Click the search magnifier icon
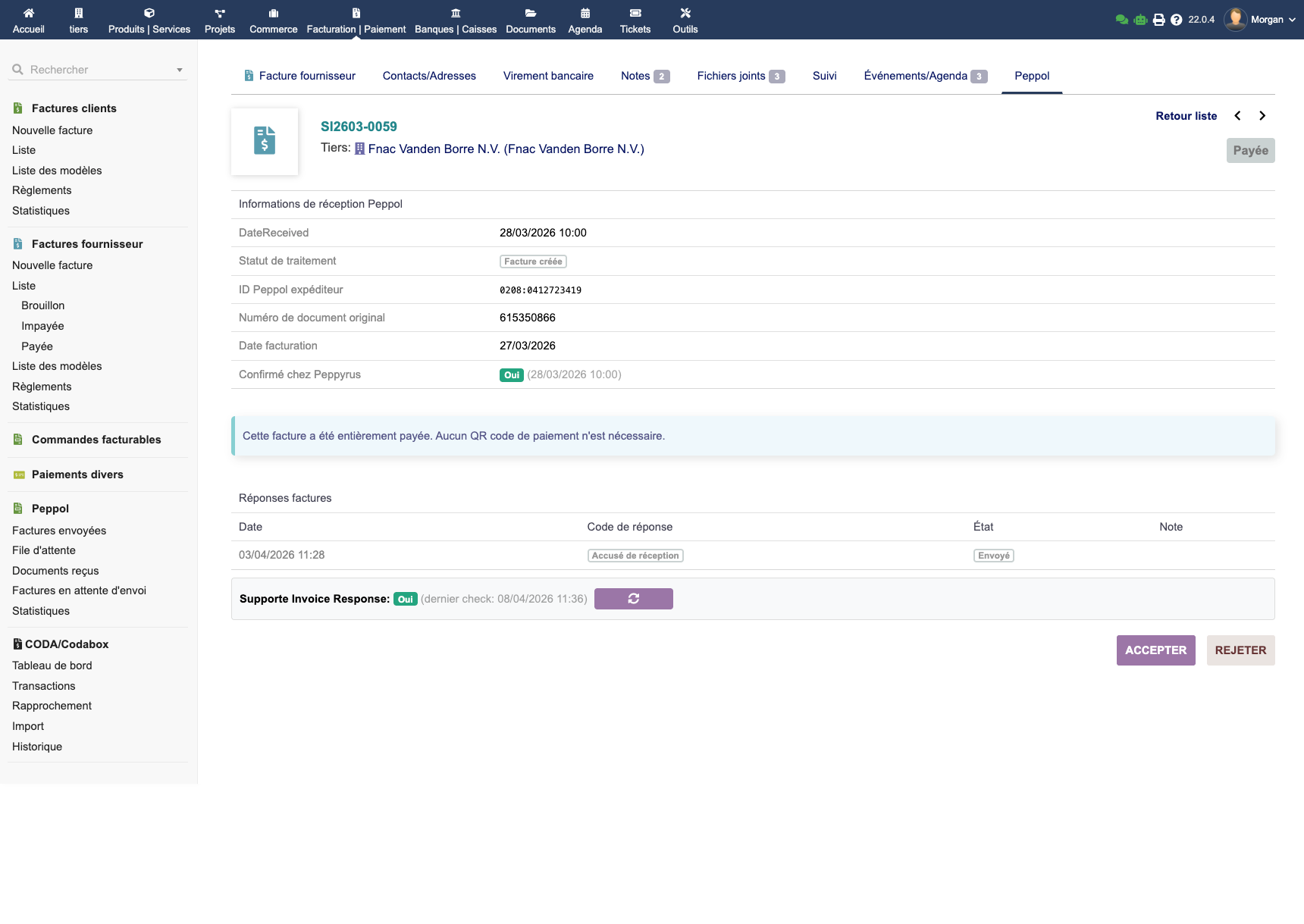 17,70
